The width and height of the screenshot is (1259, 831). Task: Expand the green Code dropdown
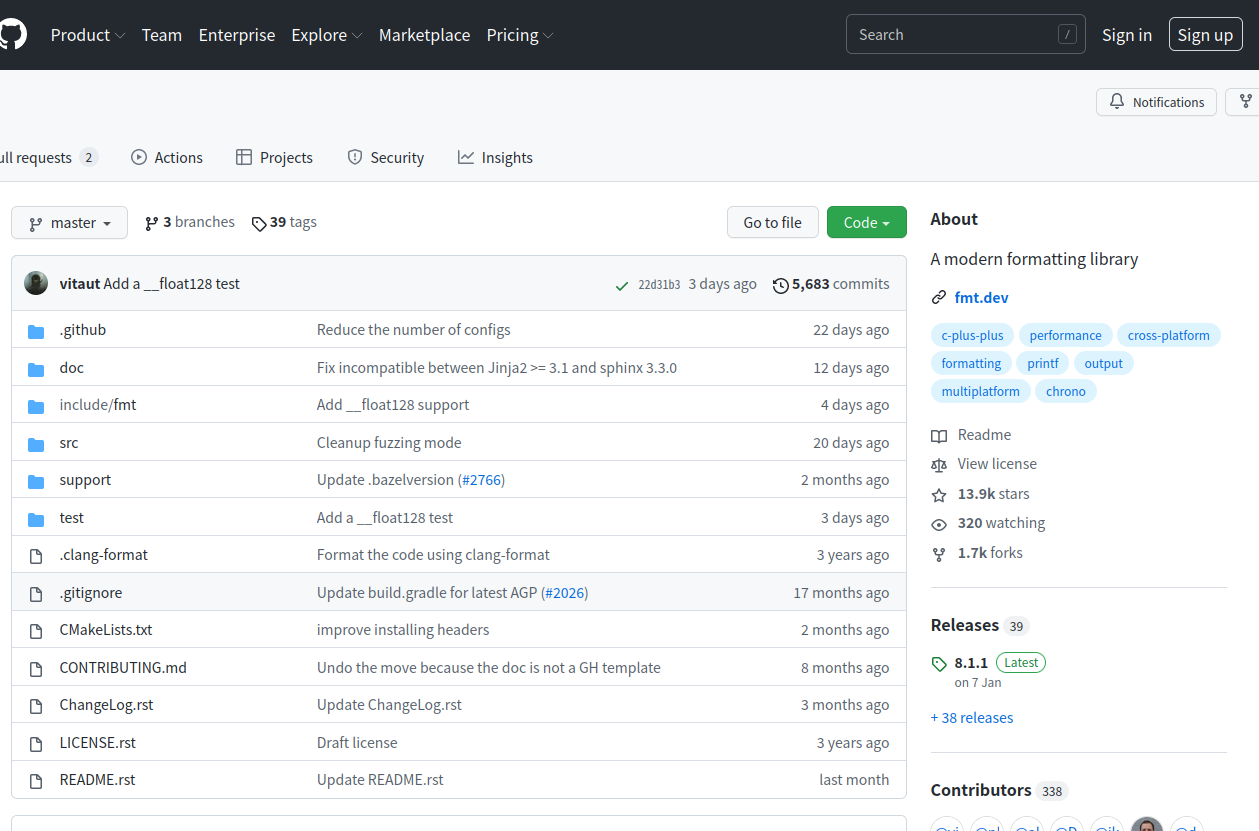866,223
